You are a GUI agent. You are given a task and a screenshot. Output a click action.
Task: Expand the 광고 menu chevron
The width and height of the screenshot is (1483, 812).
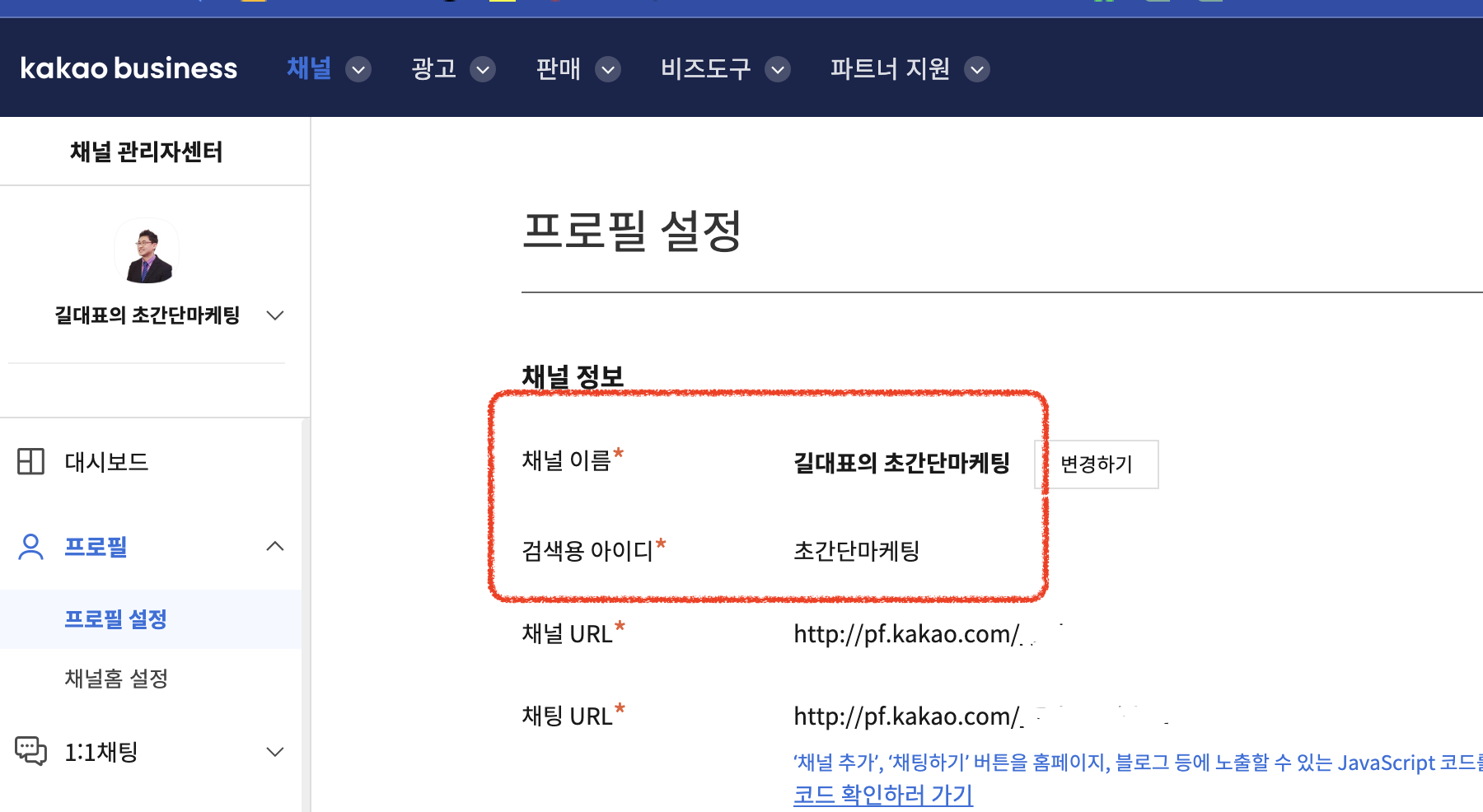click(483, 69)
